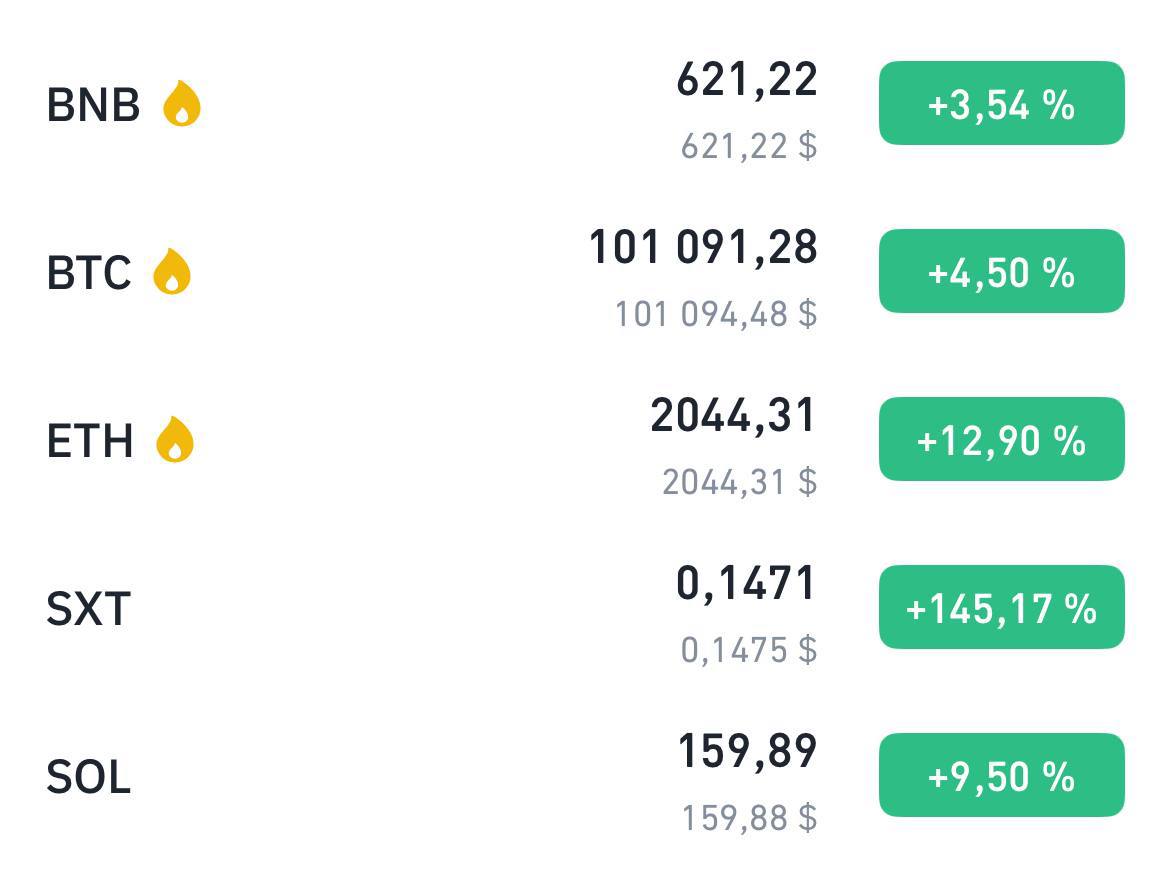Viewport: 1170px width, 880px height.
Task: Click the BTC price 101 091,28
Action: [x=704, y=248]
